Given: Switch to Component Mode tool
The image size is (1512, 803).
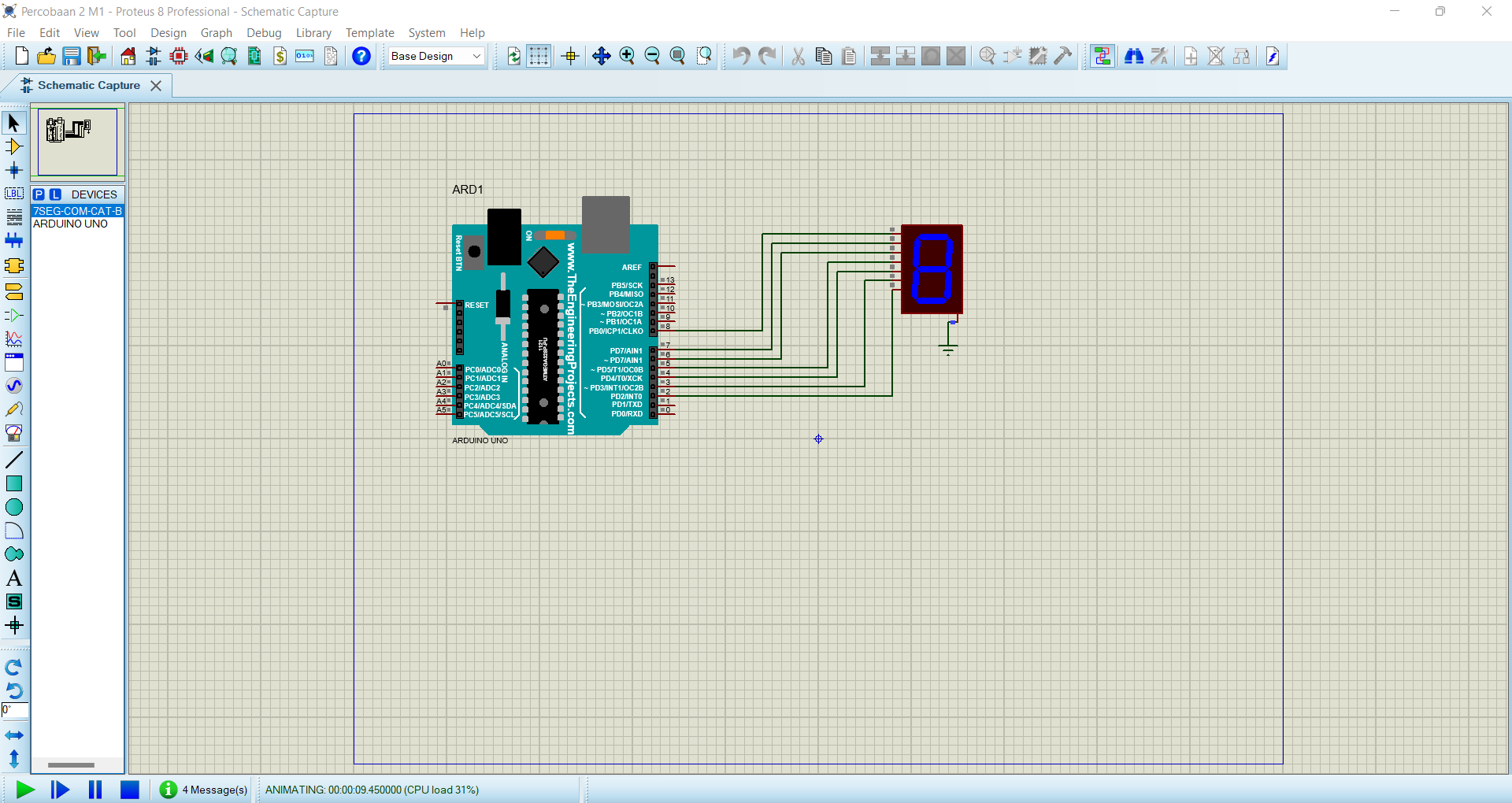Looking at the screenshot, I should click(x=13, y=146).
